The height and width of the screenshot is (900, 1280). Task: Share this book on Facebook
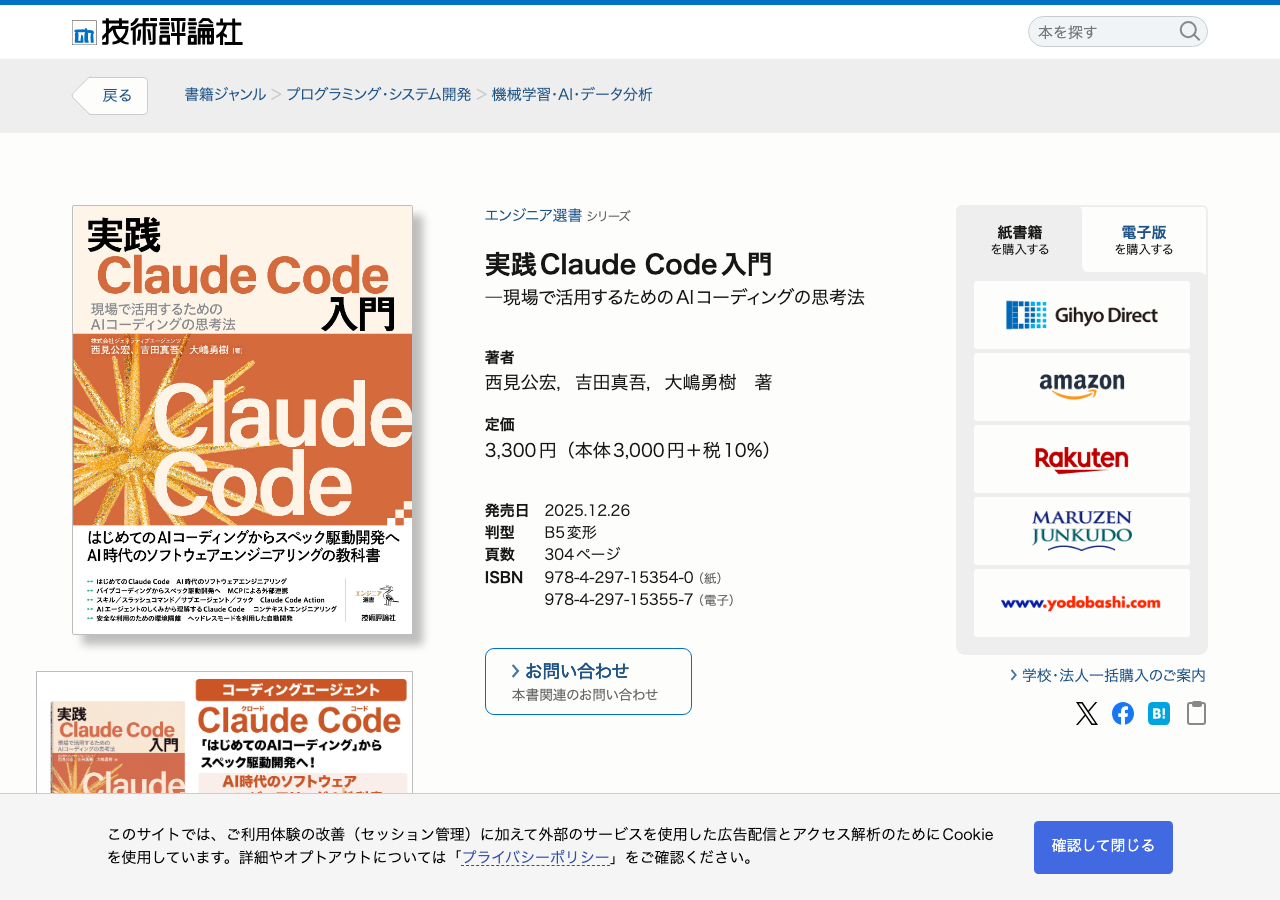(1123, 713)
